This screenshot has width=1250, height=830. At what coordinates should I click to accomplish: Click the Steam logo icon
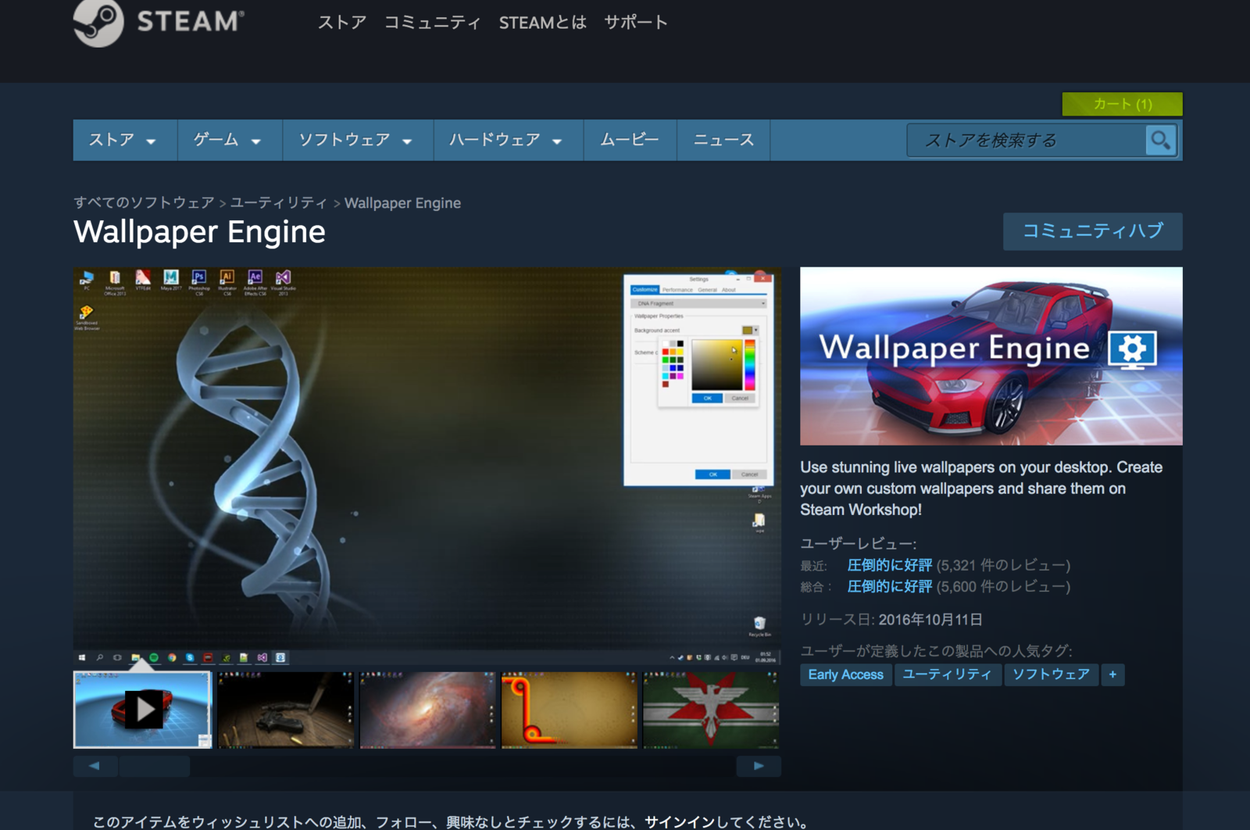pyautogui.click(x=98, y=22)
